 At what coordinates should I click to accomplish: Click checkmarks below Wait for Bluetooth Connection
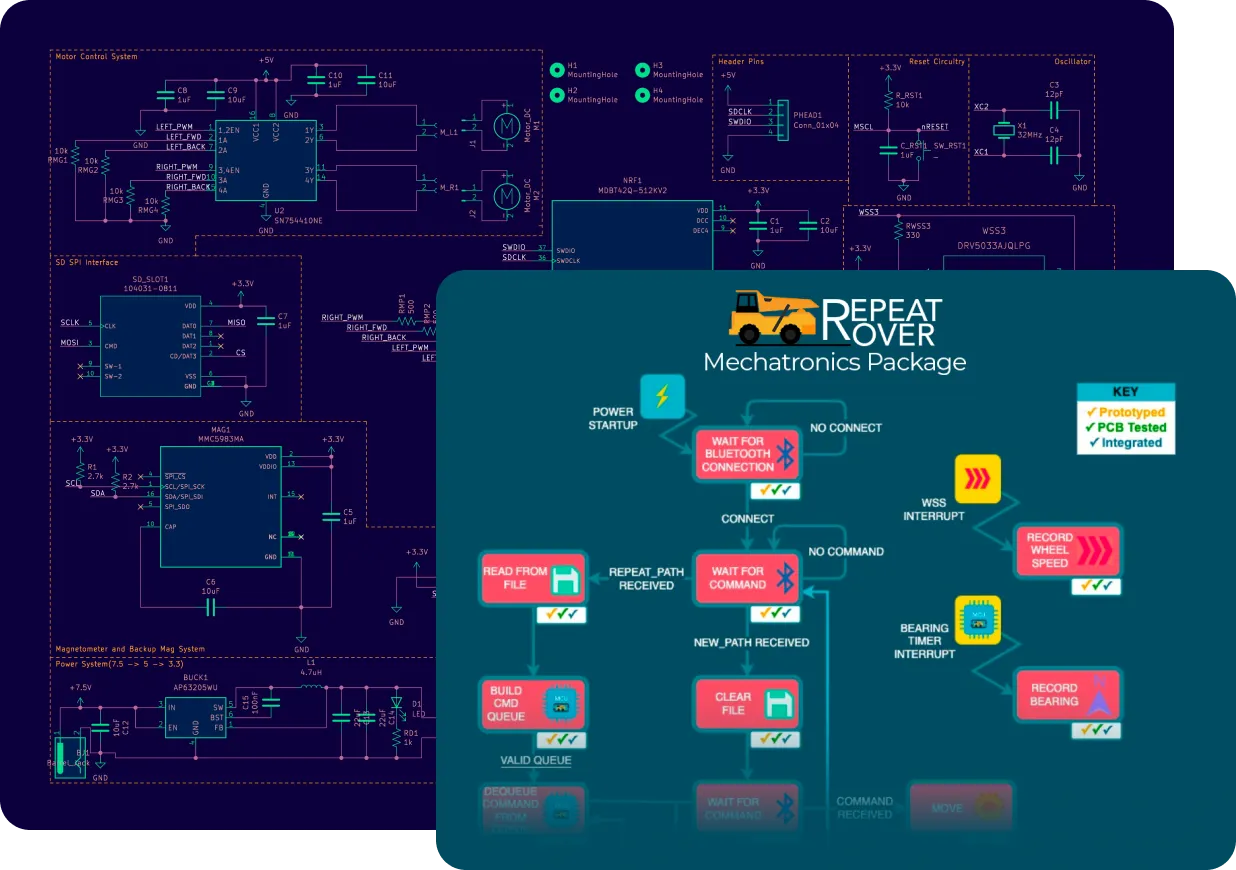click(x=775, y=491)
